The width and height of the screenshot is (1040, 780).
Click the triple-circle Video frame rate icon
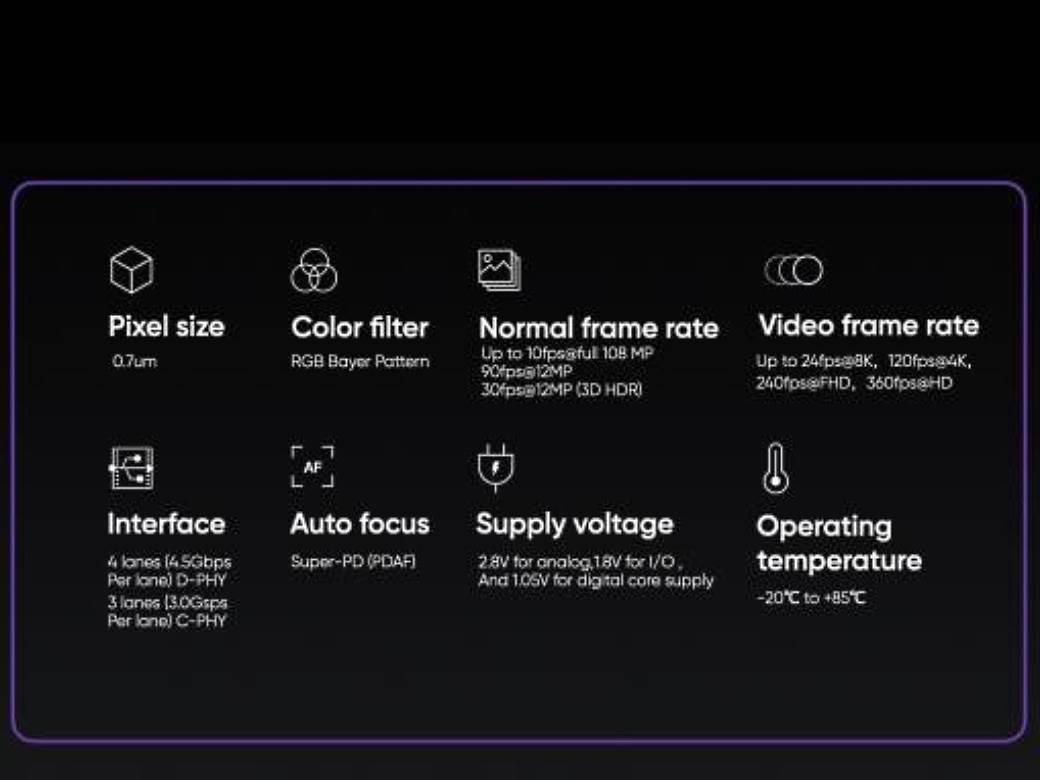793,270
